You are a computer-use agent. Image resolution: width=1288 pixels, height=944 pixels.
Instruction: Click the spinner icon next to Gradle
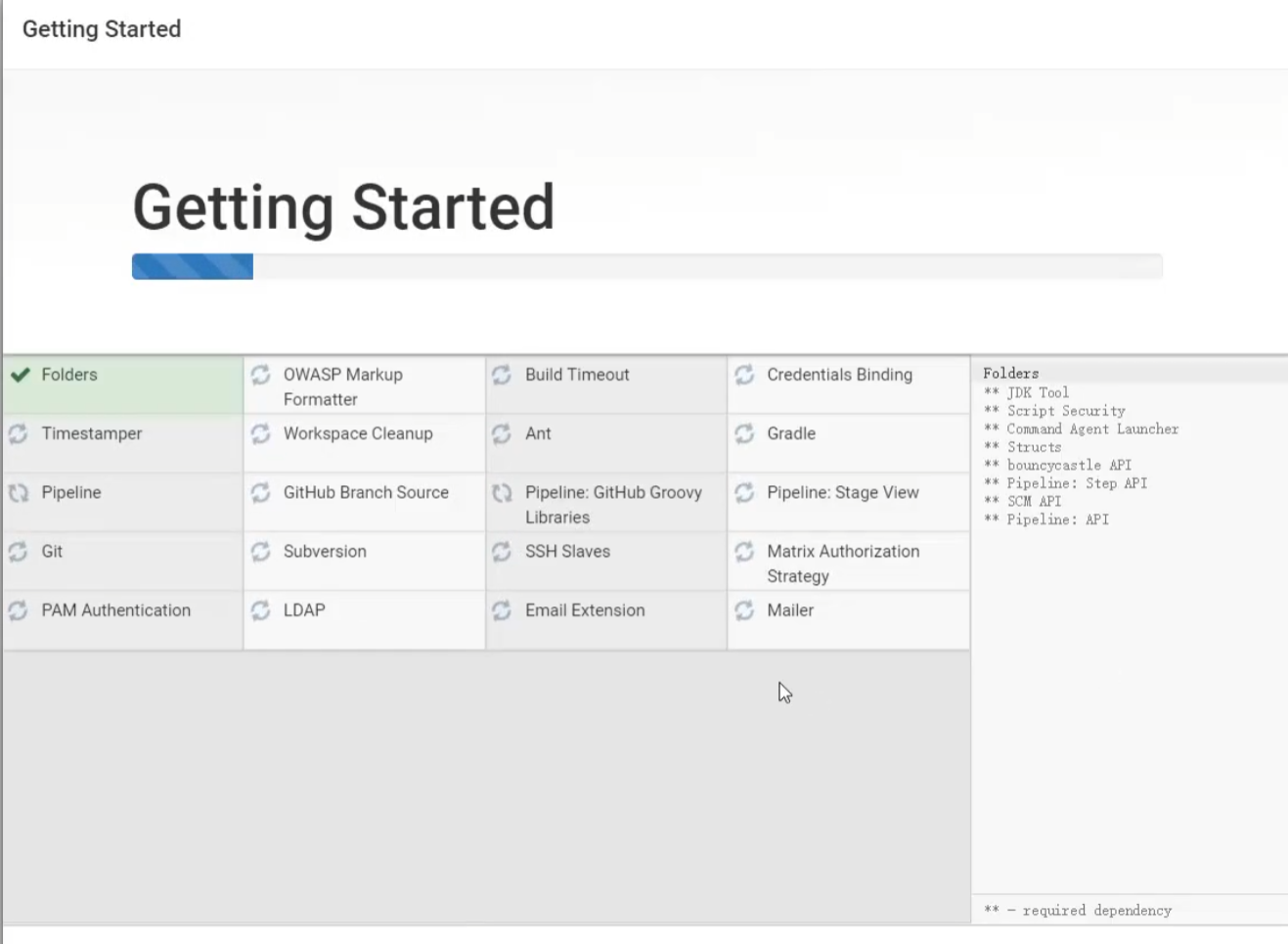(744, 433)
